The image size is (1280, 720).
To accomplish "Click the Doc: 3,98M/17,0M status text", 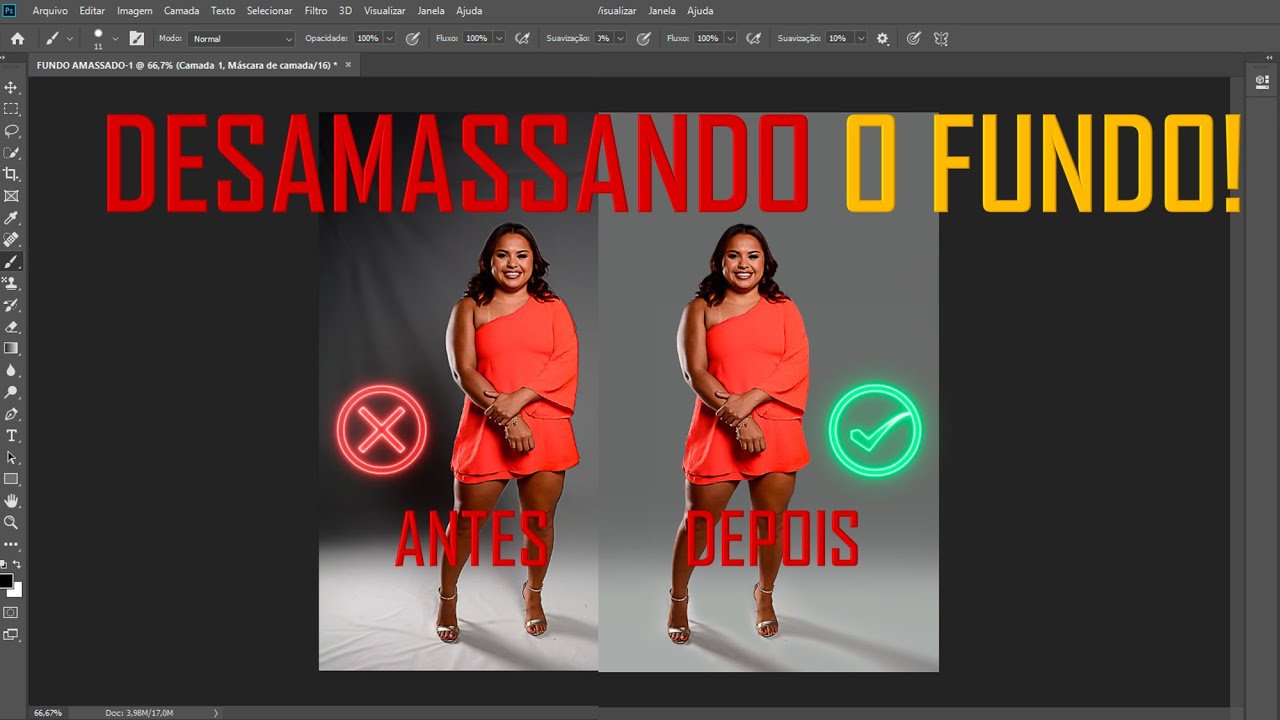I will (x=139, y=713).
